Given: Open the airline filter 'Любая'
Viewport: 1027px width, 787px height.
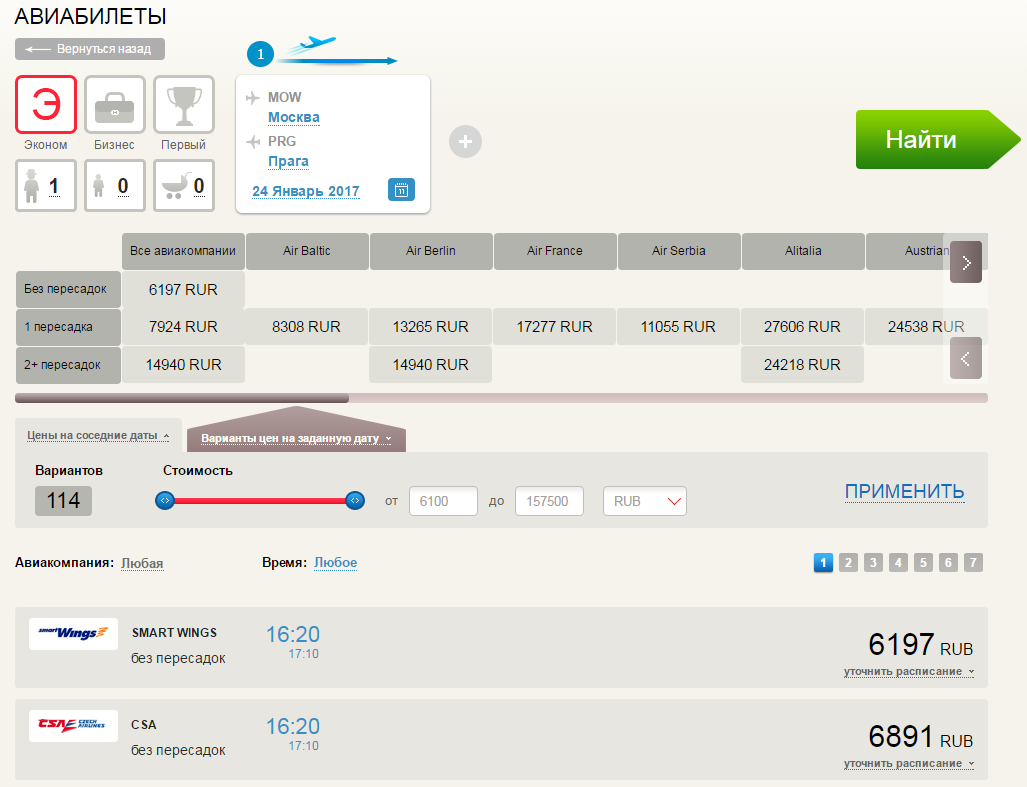Looking at the screenshot, I should (x=142, y=564).
